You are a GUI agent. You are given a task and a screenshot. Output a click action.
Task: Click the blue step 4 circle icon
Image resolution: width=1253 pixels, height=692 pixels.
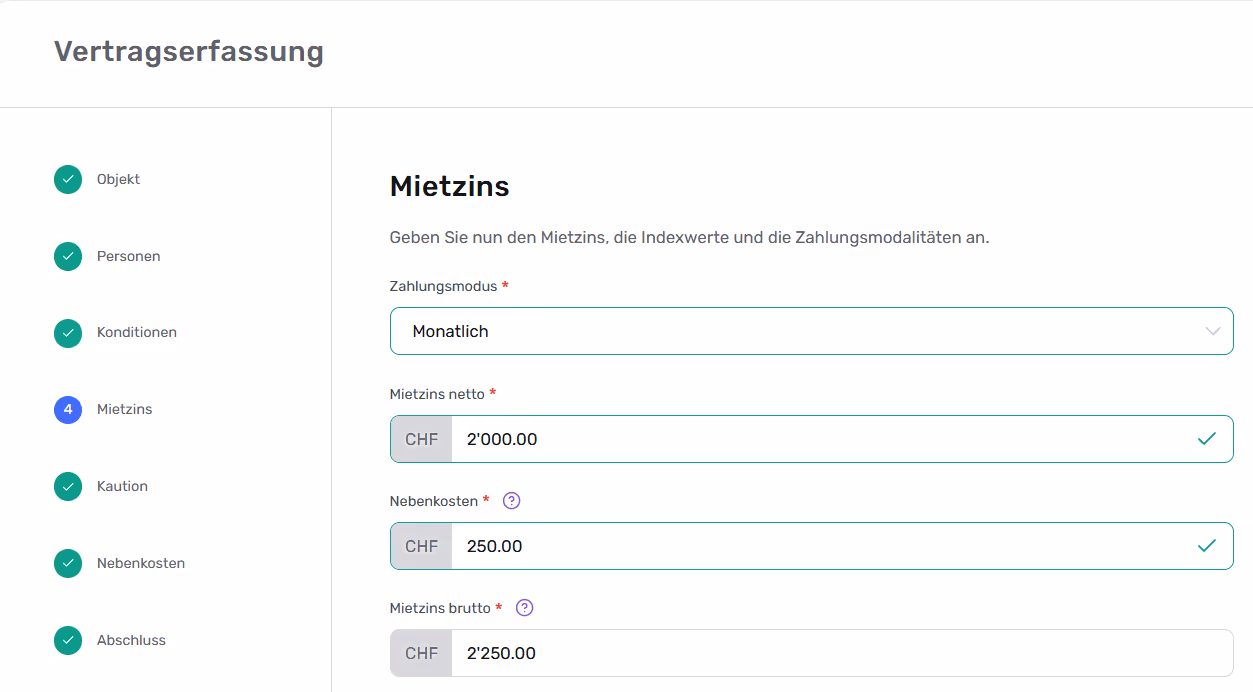coord(68,410)
